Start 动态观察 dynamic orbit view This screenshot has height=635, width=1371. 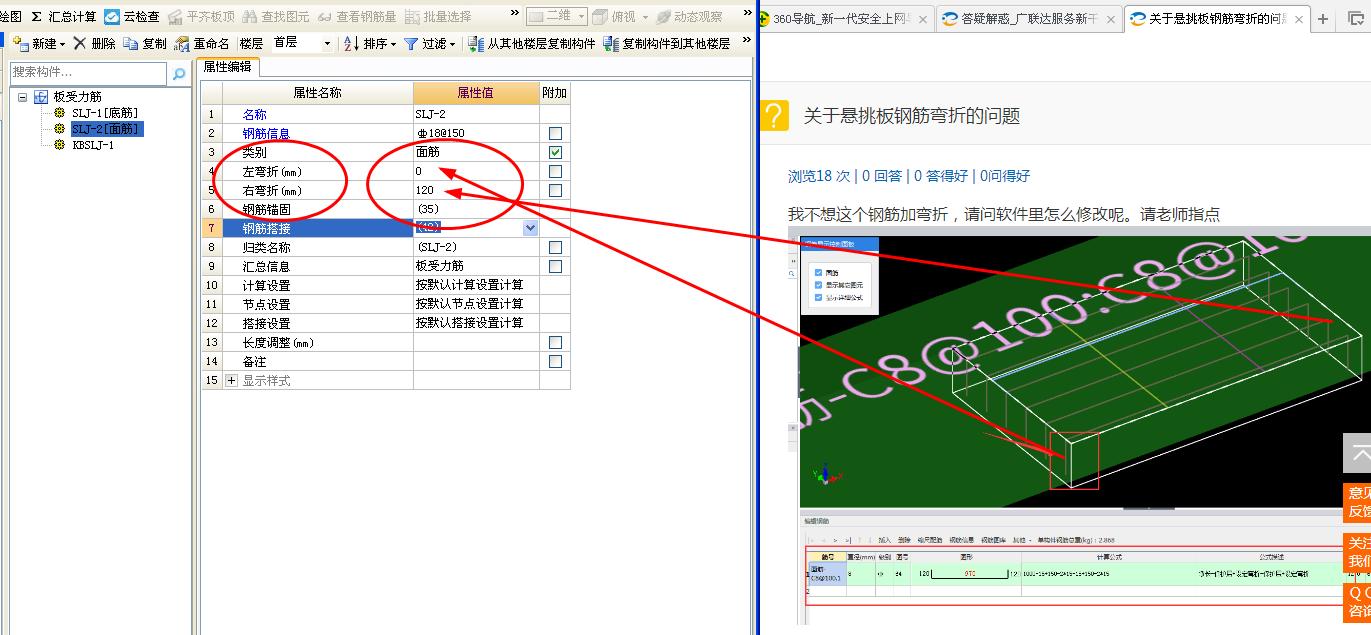point(689,17)
